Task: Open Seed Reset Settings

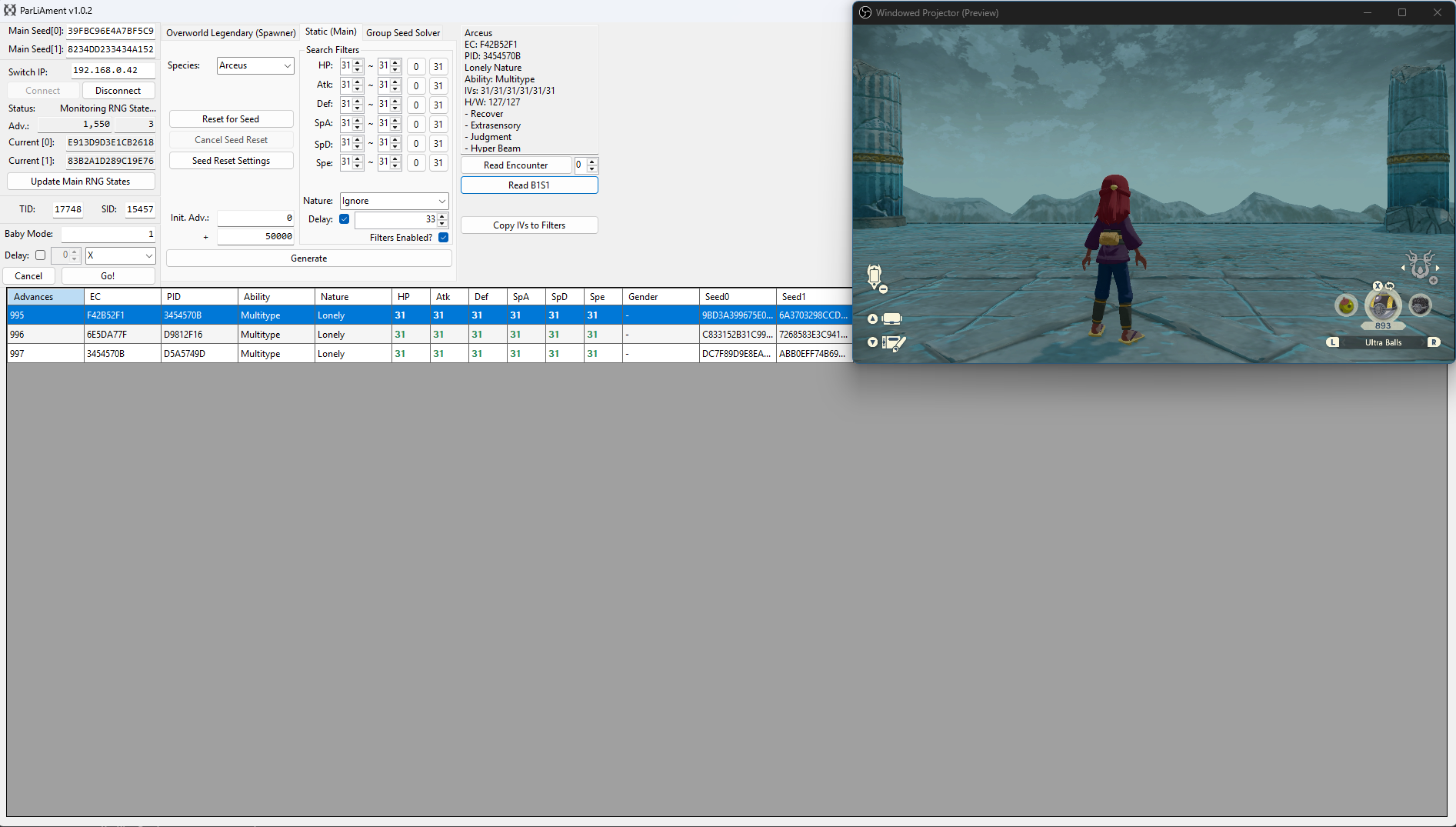Action: click(231, 161)
